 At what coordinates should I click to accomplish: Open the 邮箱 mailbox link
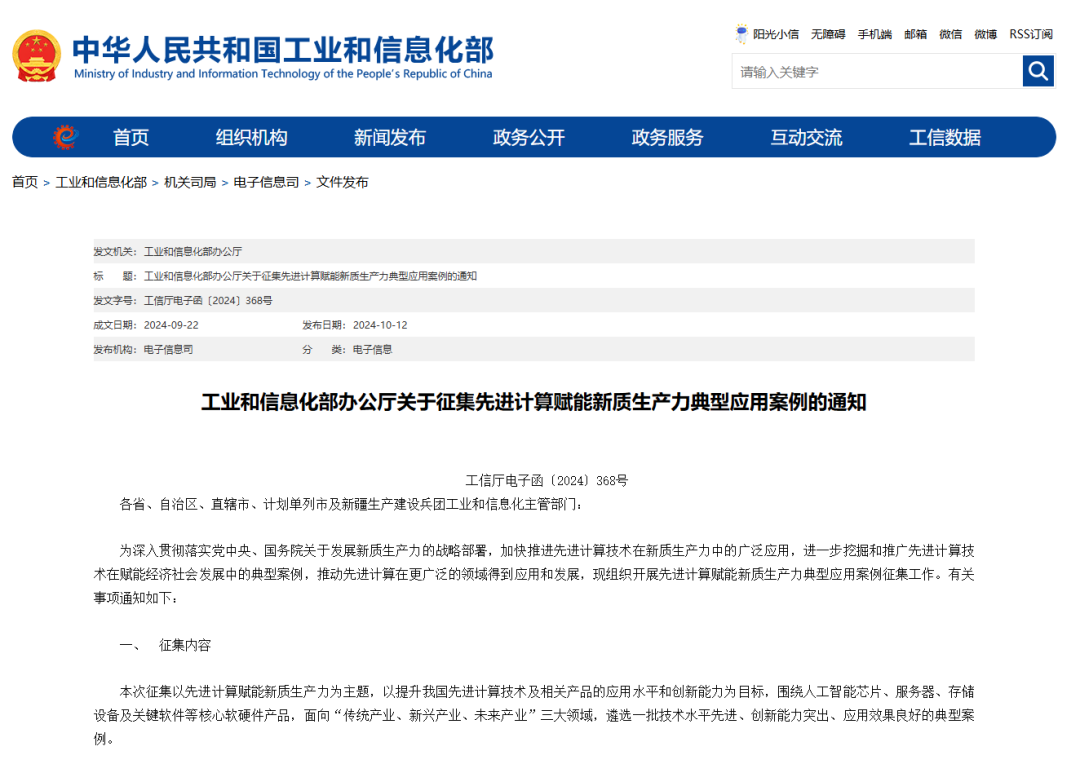point(915,34)
